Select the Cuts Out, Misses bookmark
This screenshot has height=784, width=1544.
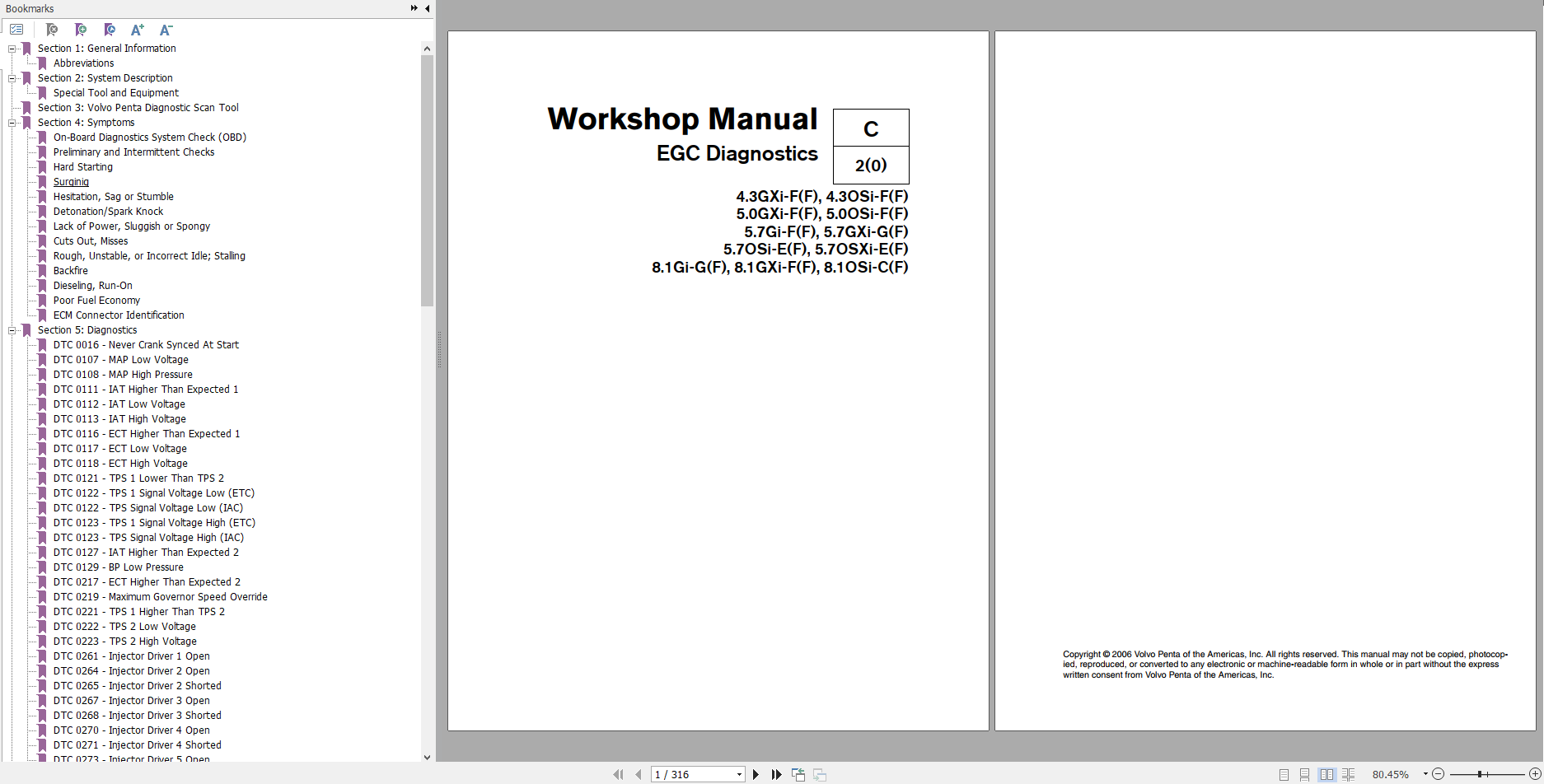pyautogui.click(x=91, y=241)
